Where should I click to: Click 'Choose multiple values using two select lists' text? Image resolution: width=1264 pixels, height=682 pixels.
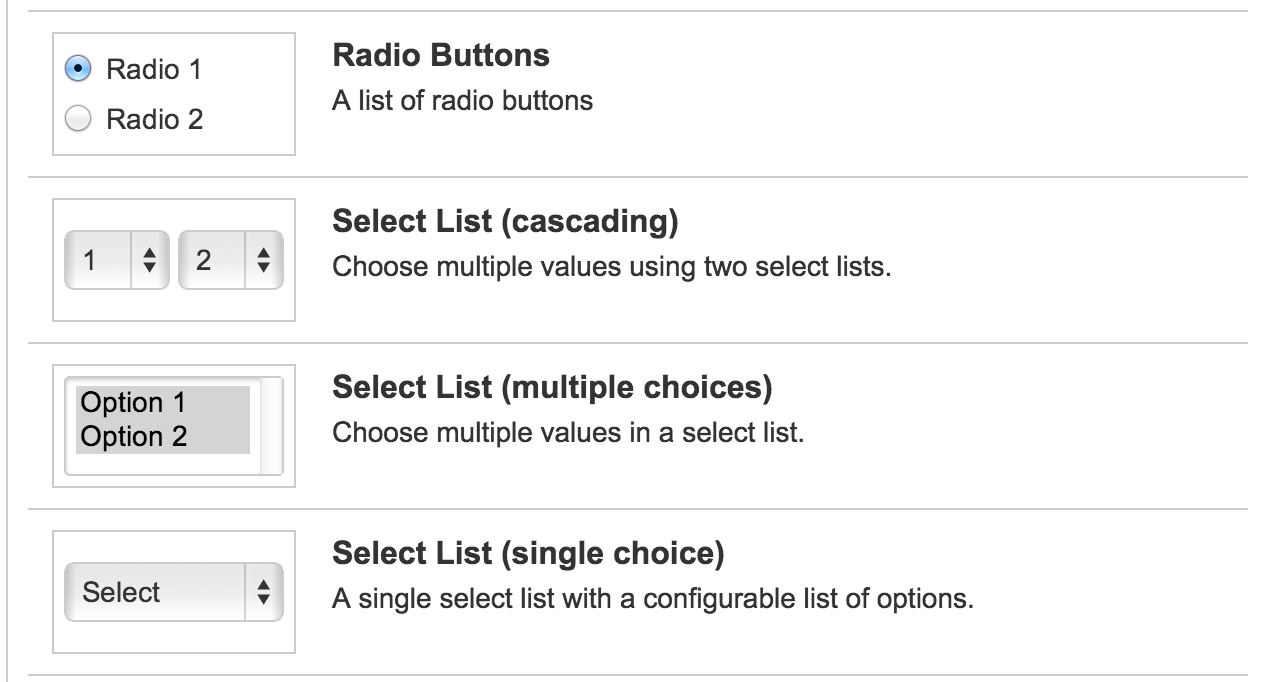pos(610,268)
